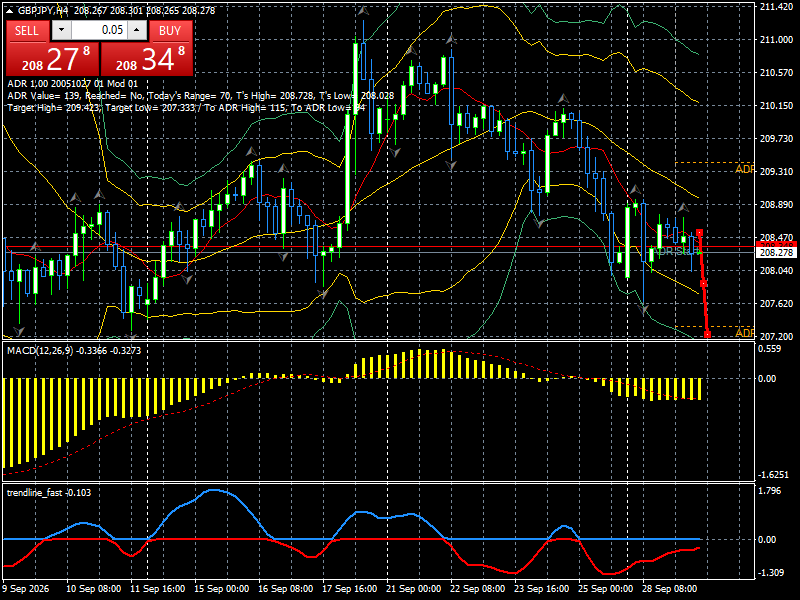This screenshot has height=600, width=800.
Task: Click the -1.6251 MACD scale value
Action: (x=773, y=474)
